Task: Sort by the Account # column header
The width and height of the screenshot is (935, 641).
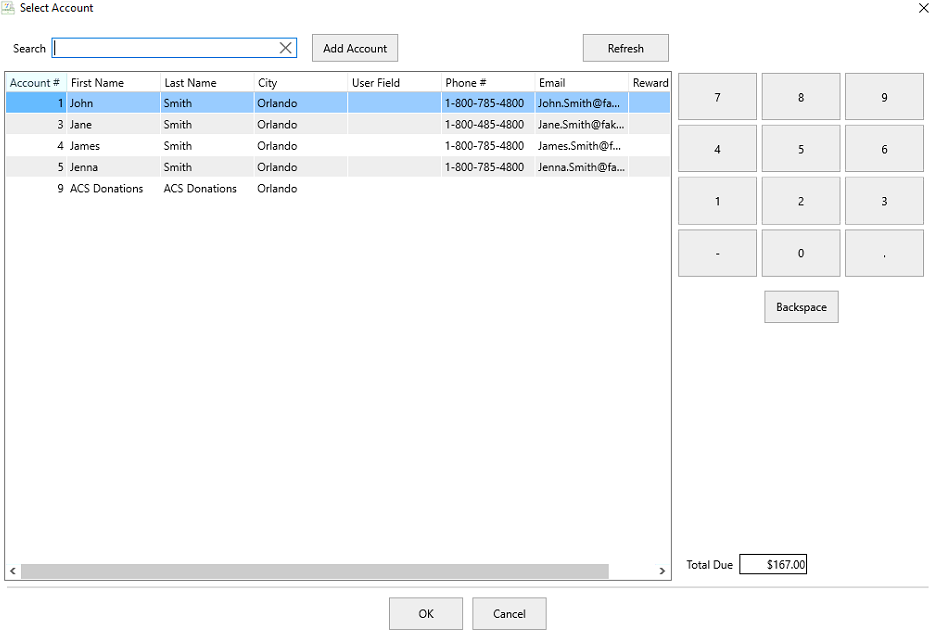Action: coord(36,83)
